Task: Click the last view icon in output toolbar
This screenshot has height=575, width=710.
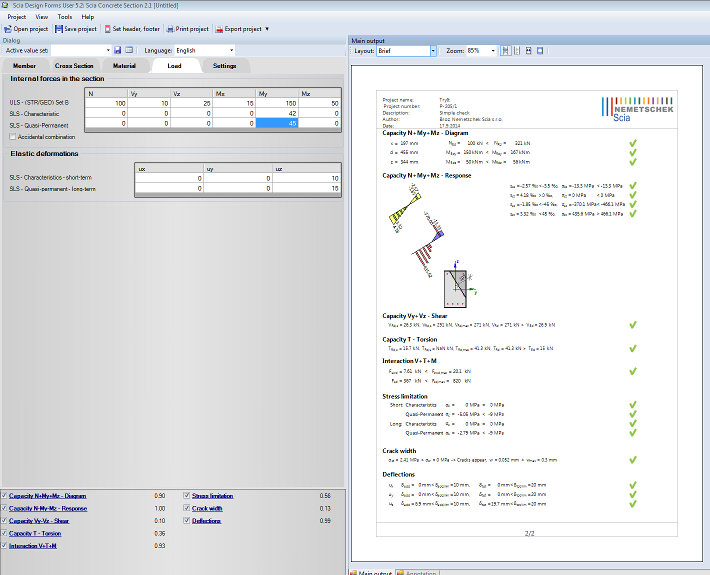Action: [541, 50]
